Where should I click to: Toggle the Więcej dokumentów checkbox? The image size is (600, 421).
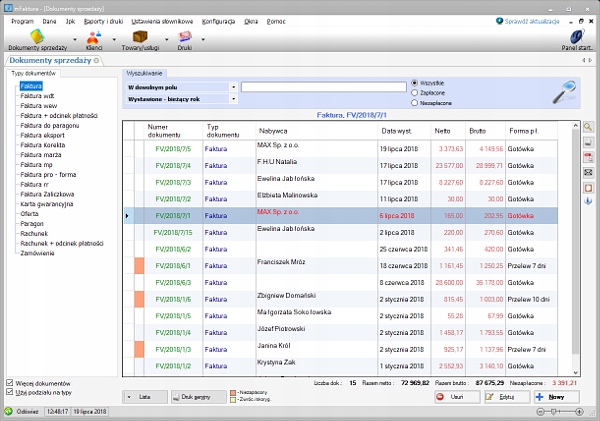[x=10, y=383]
